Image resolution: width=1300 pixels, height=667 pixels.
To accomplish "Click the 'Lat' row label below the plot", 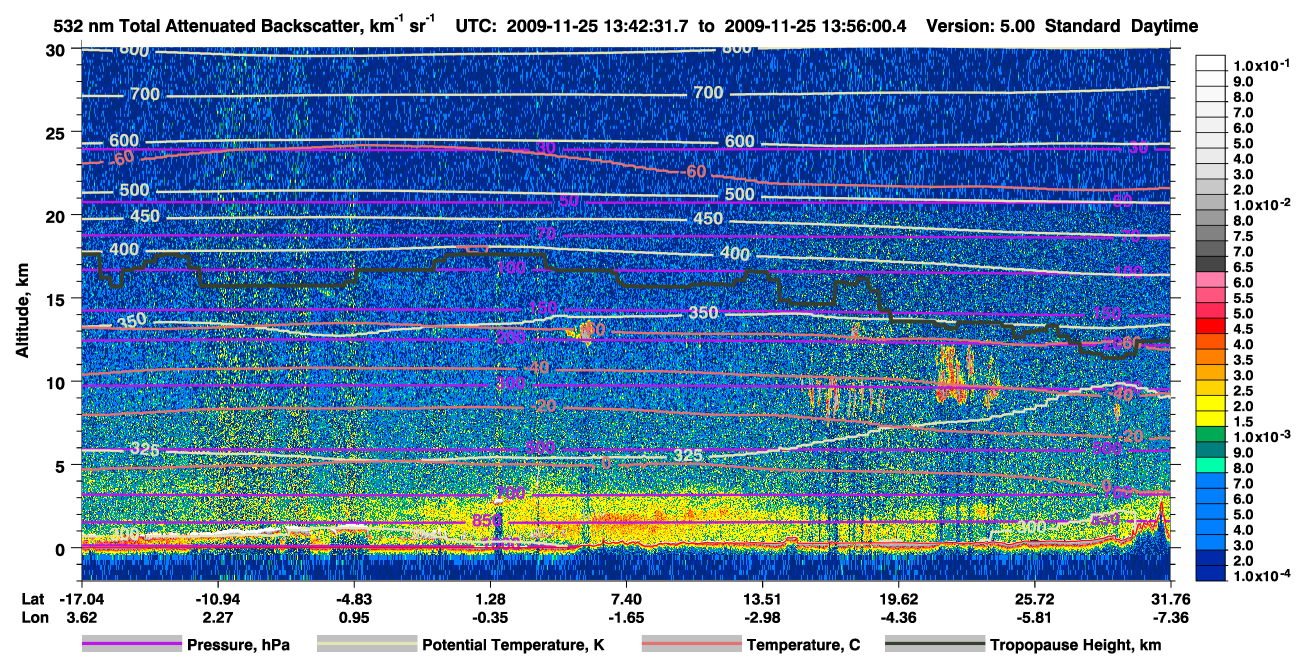I will [x=33, y=599].
